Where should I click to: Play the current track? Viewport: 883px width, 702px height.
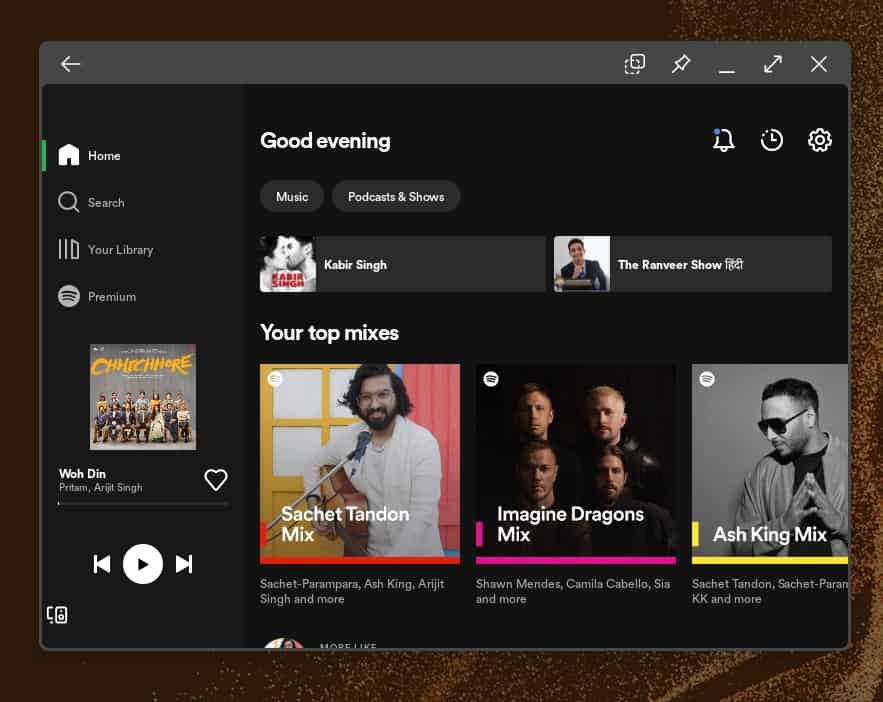pos(143,564)
